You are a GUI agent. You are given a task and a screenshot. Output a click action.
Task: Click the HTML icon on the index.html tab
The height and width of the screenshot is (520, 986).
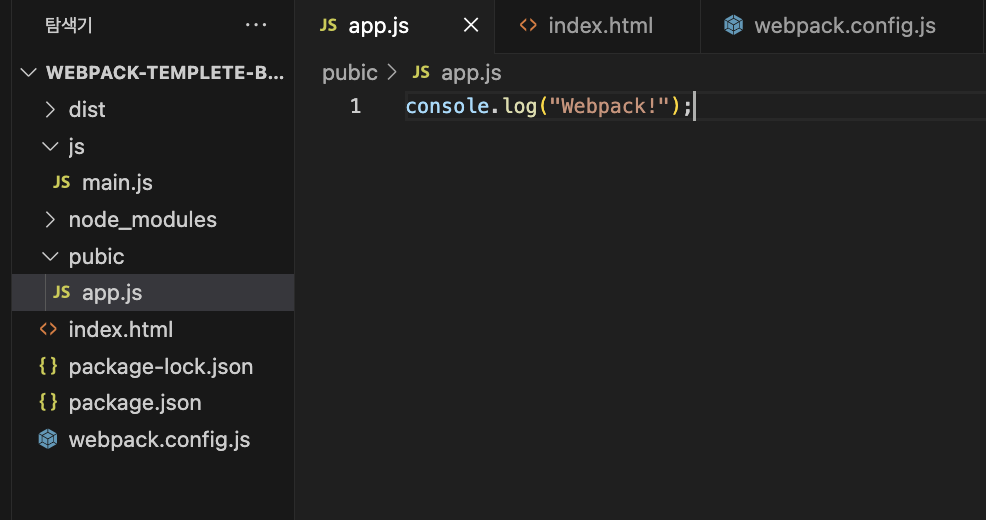pos(528,25)
